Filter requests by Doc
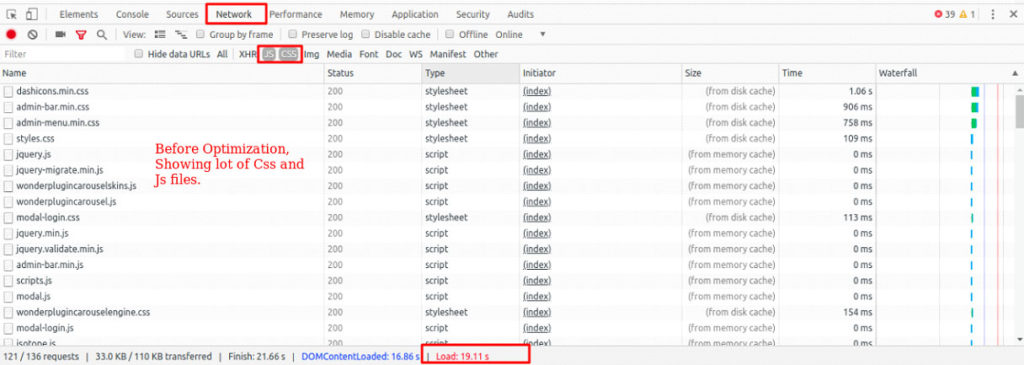The image size is (1024, 365). click(x=394, y=54)
